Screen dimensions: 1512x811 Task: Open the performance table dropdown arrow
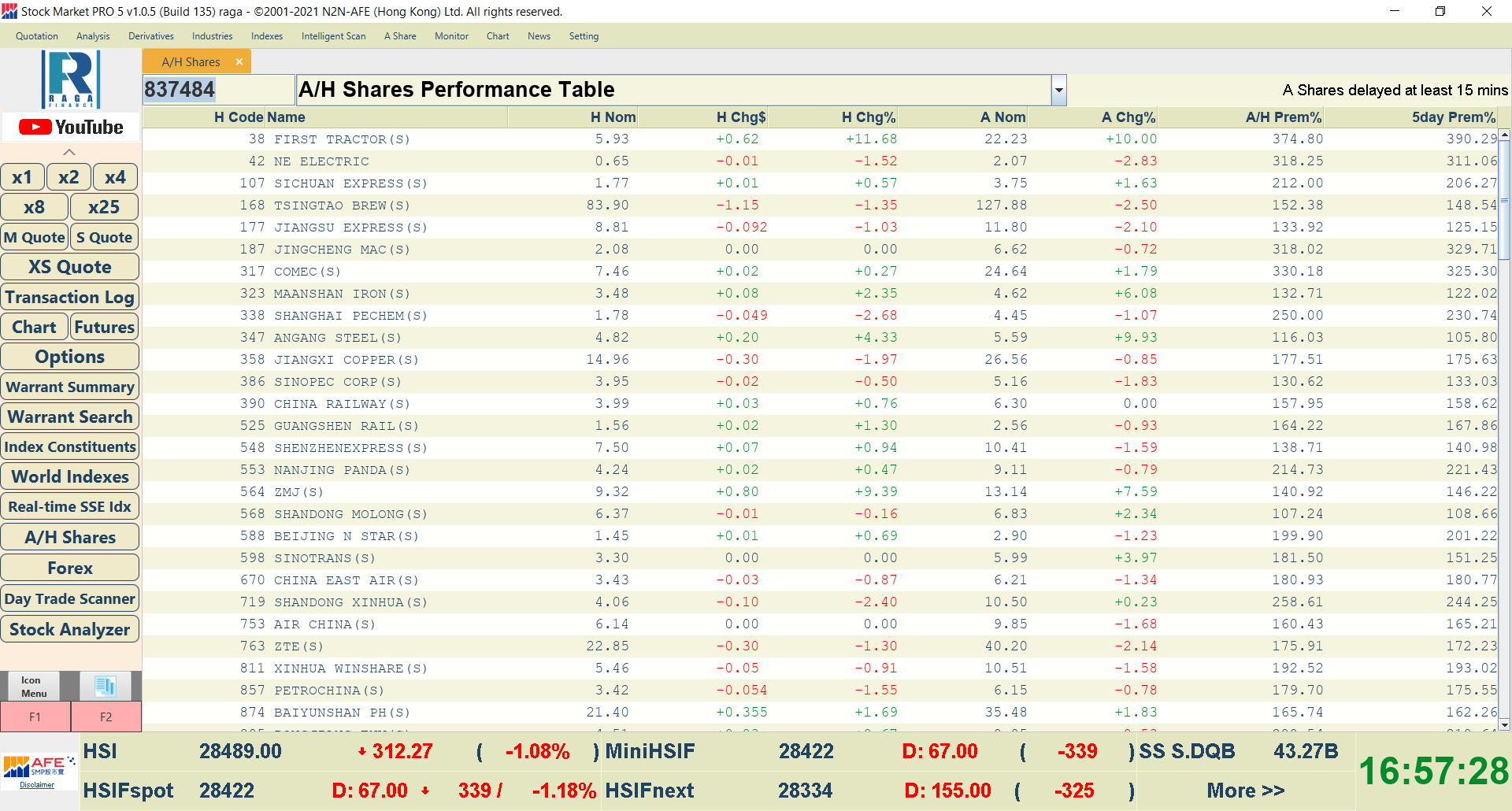click(1058, 91)
